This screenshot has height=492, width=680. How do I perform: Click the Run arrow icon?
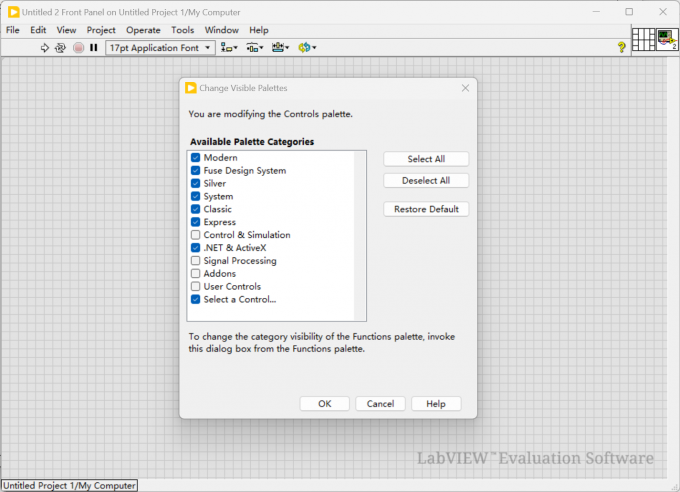click(x=44, y=48)
